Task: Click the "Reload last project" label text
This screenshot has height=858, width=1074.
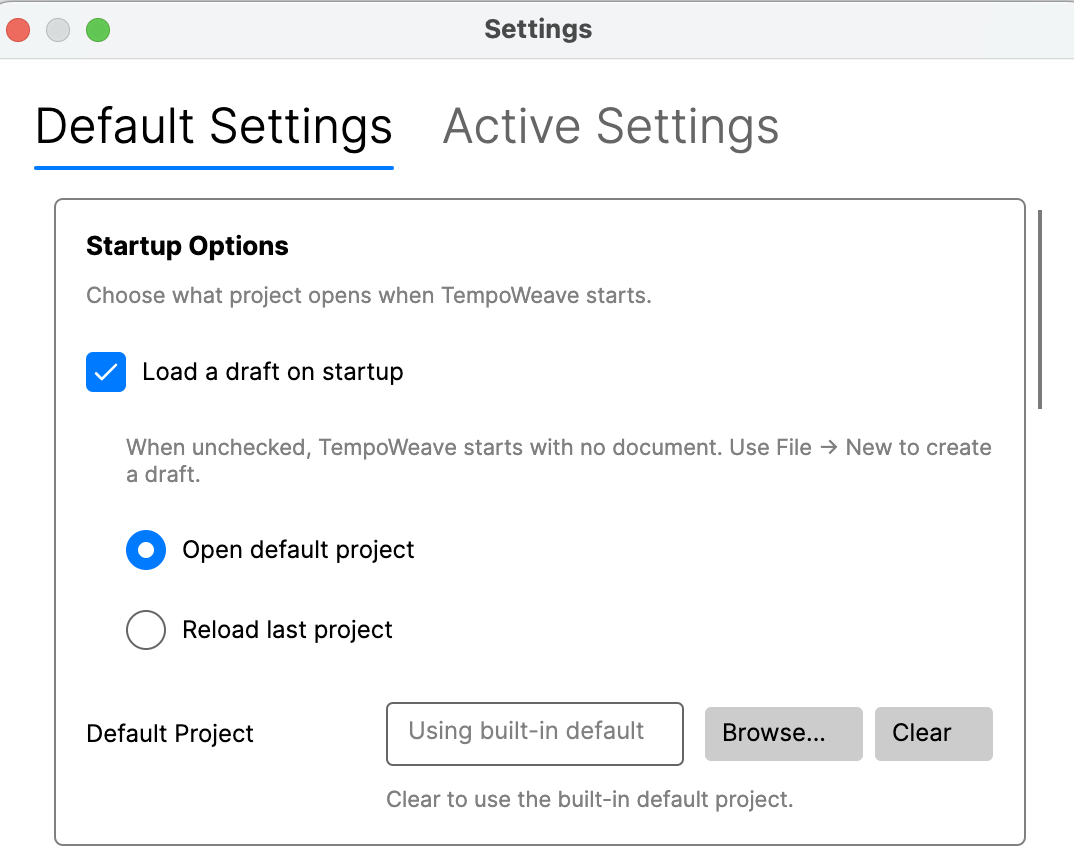Action: [288, 630]
